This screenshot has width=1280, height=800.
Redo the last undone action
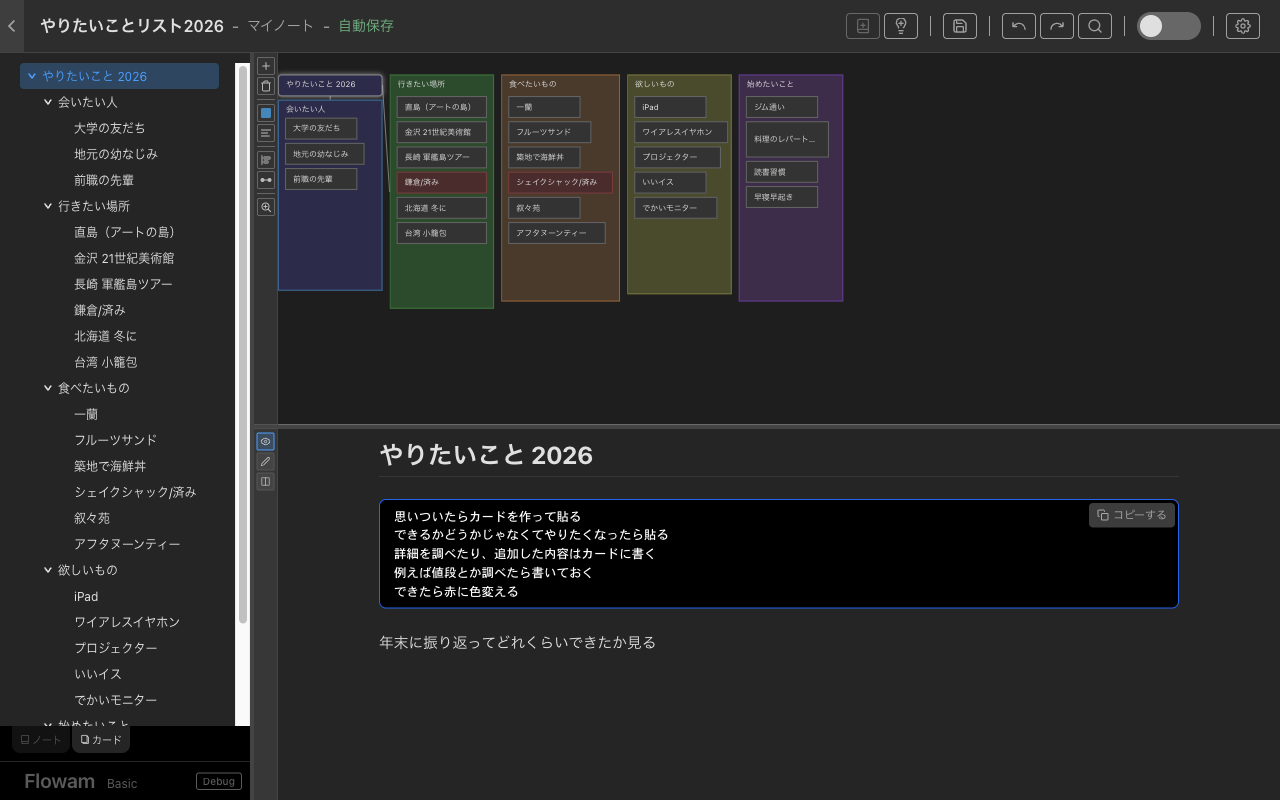click(x=1057, y=26)
